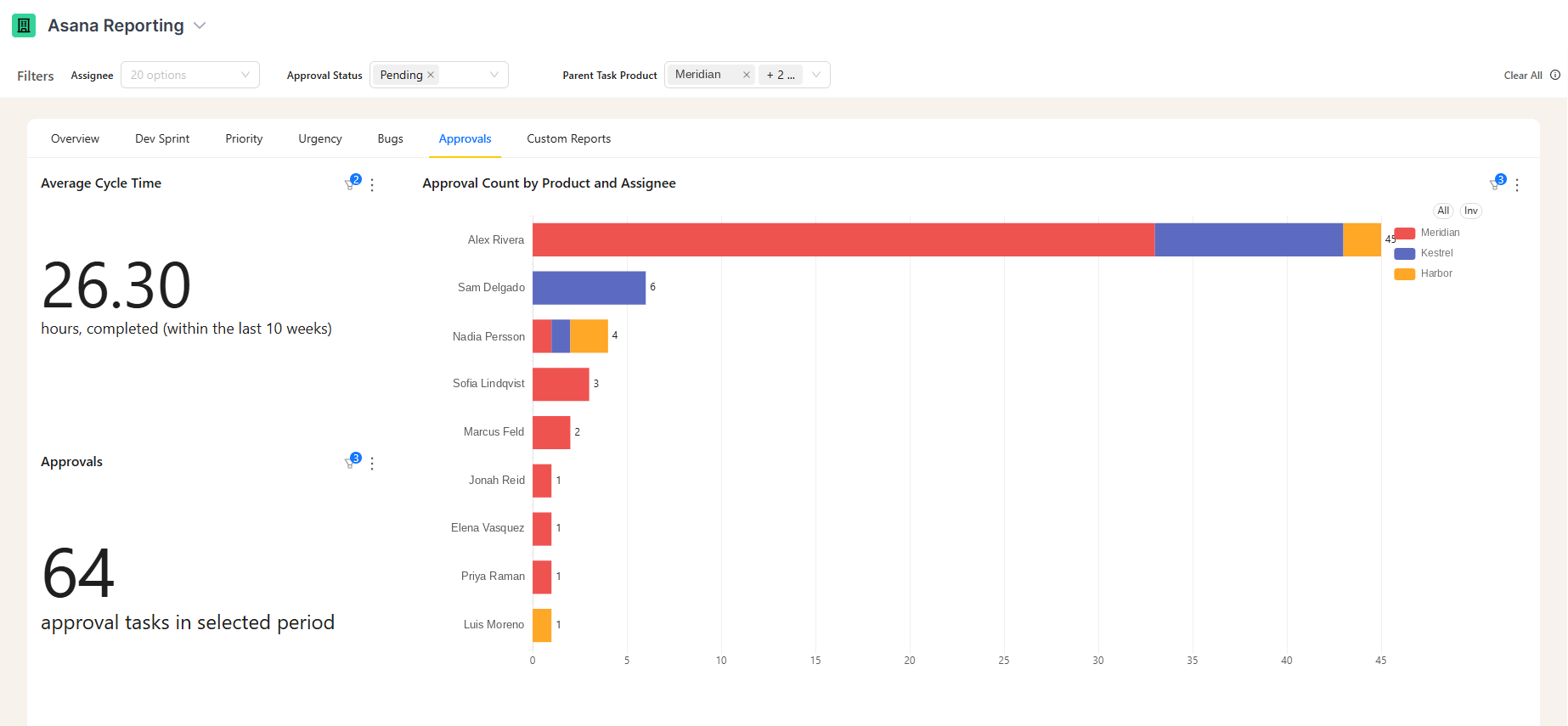
Task: Click Alex Rivera's blue Kestrel bar segment
Action: tap(1249, 239)
